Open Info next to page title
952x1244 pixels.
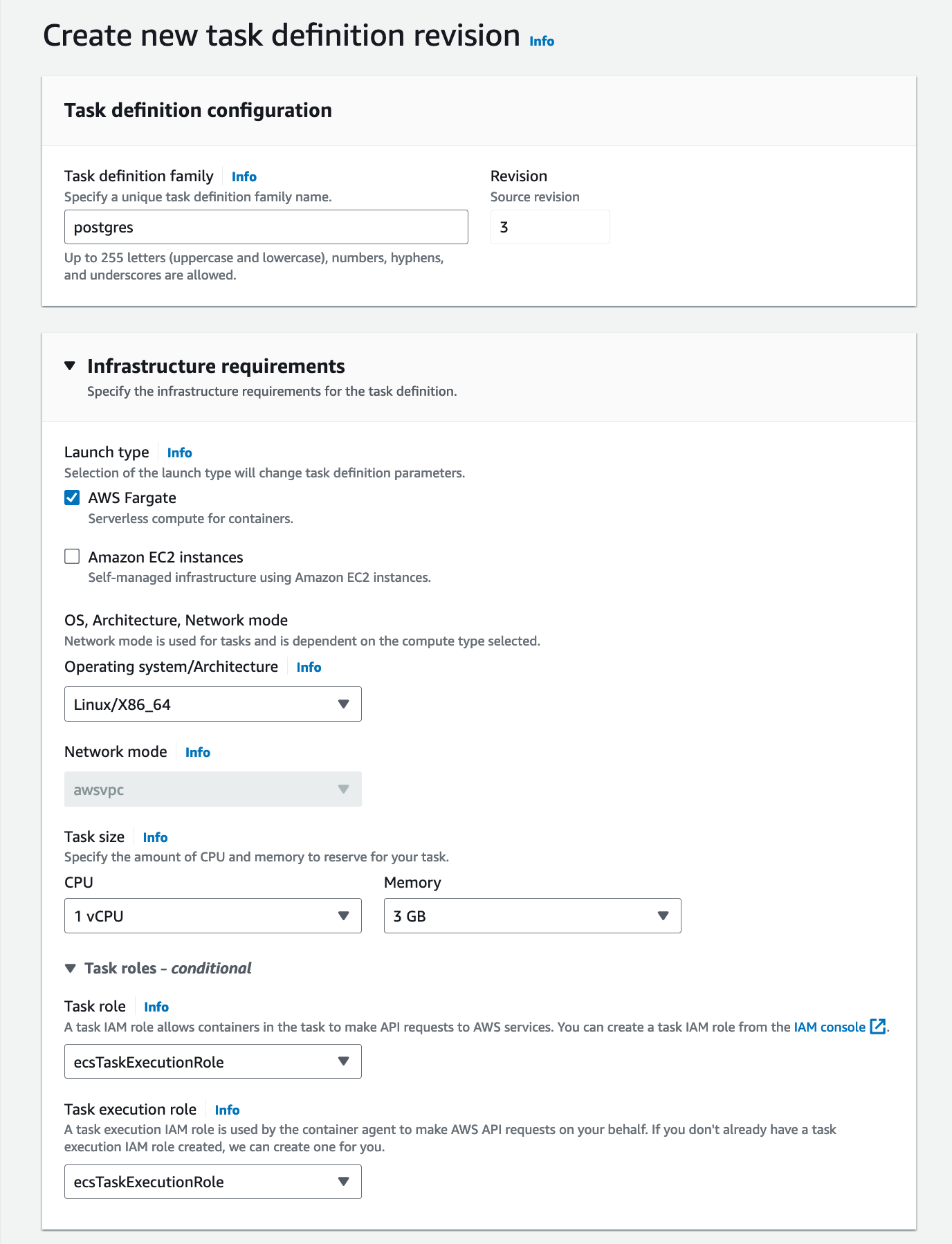tap(542, 42)
